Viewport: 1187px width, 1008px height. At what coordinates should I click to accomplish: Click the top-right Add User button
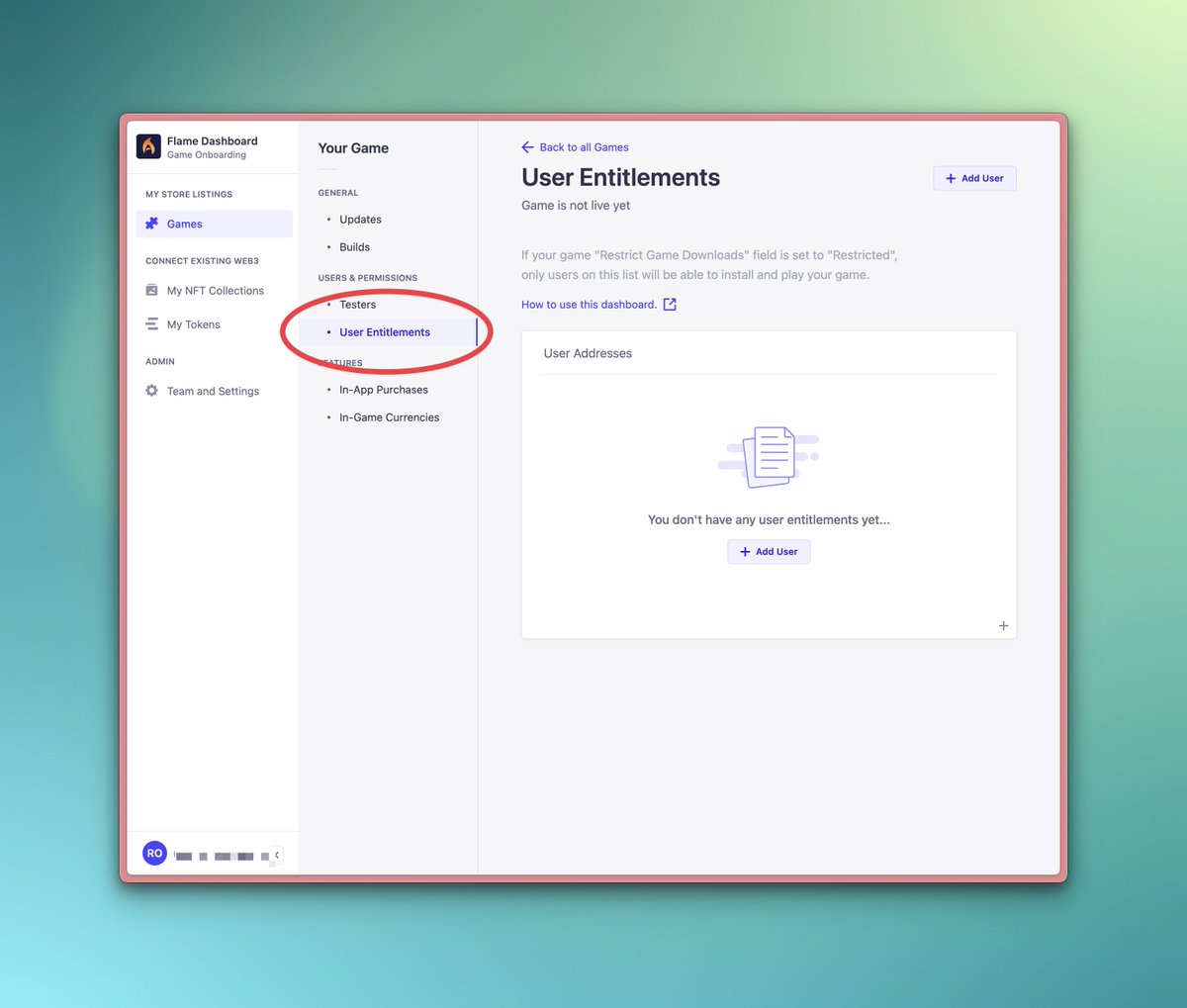974,178
